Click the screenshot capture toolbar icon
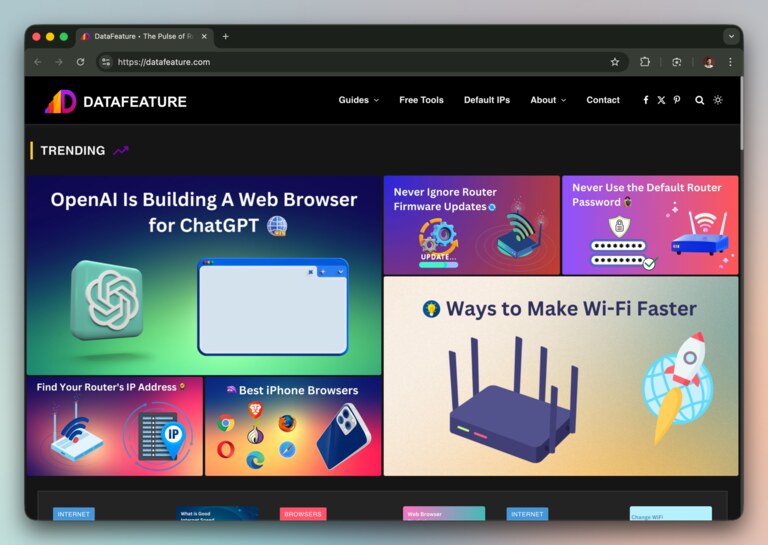The width and height of the screenshot is (768, 545). pos(676,62)
